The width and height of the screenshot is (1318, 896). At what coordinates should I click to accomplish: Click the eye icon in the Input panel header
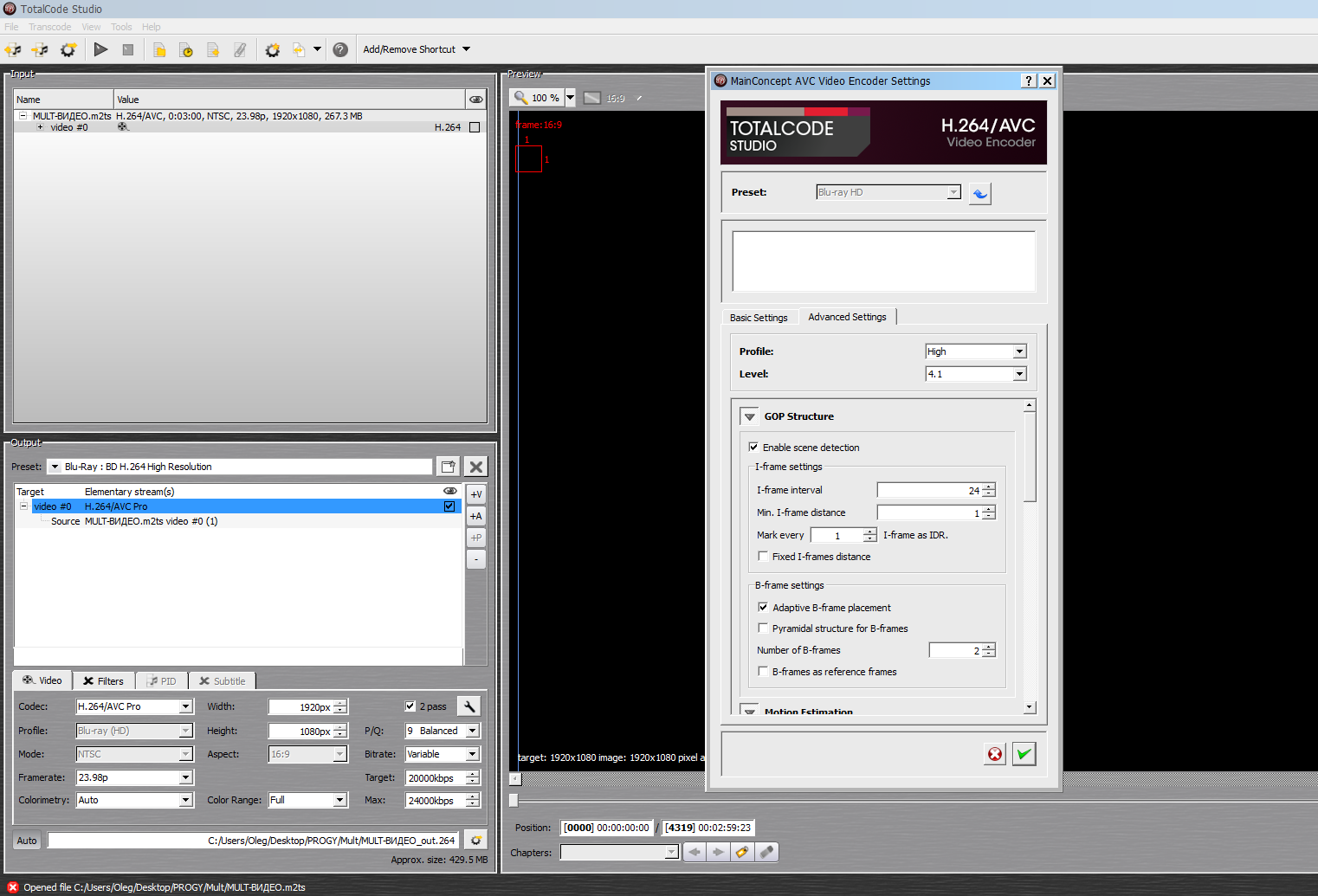tap(476, 99)
